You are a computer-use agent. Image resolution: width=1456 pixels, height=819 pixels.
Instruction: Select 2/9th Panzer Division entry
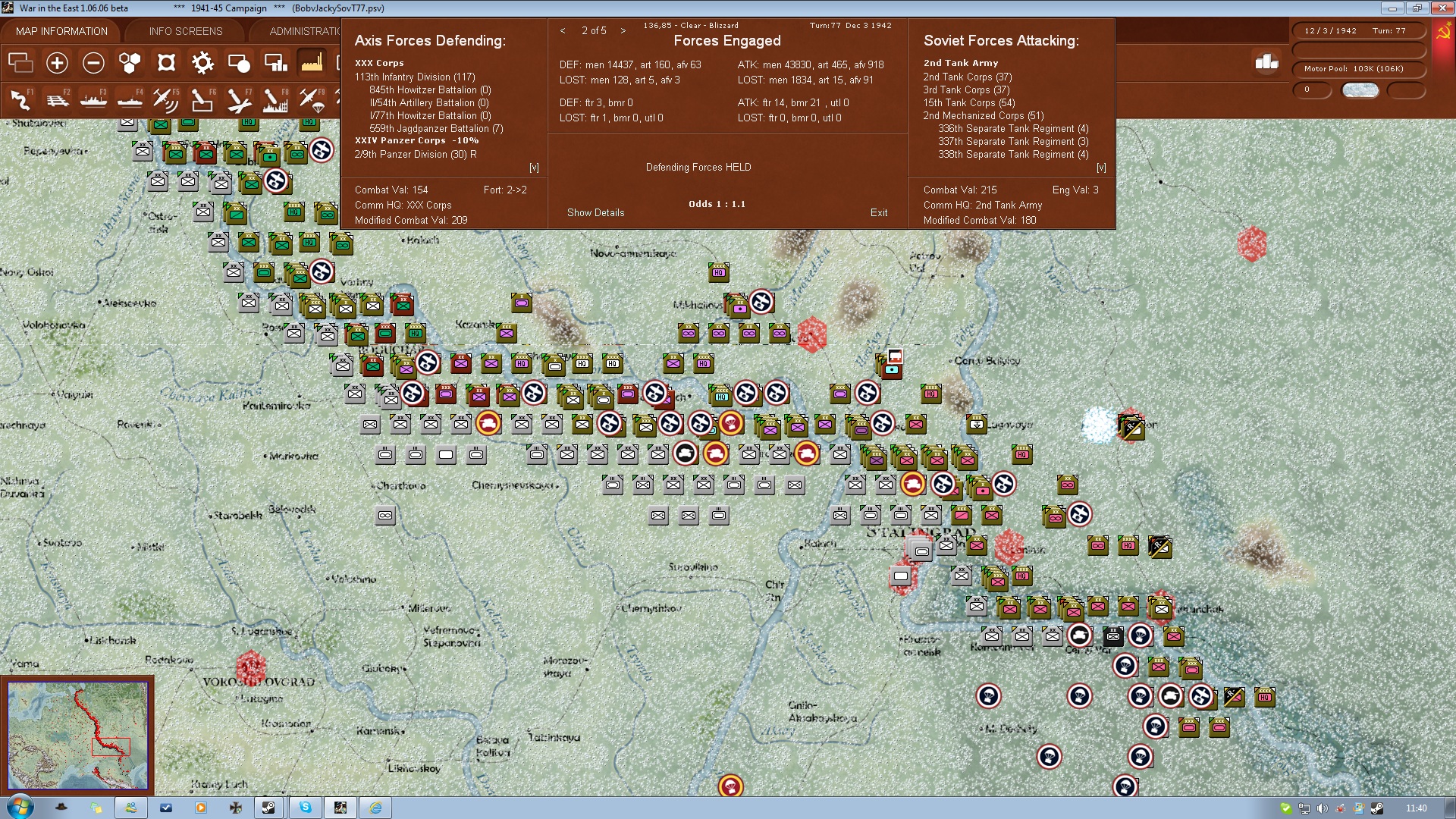[416, 155]
